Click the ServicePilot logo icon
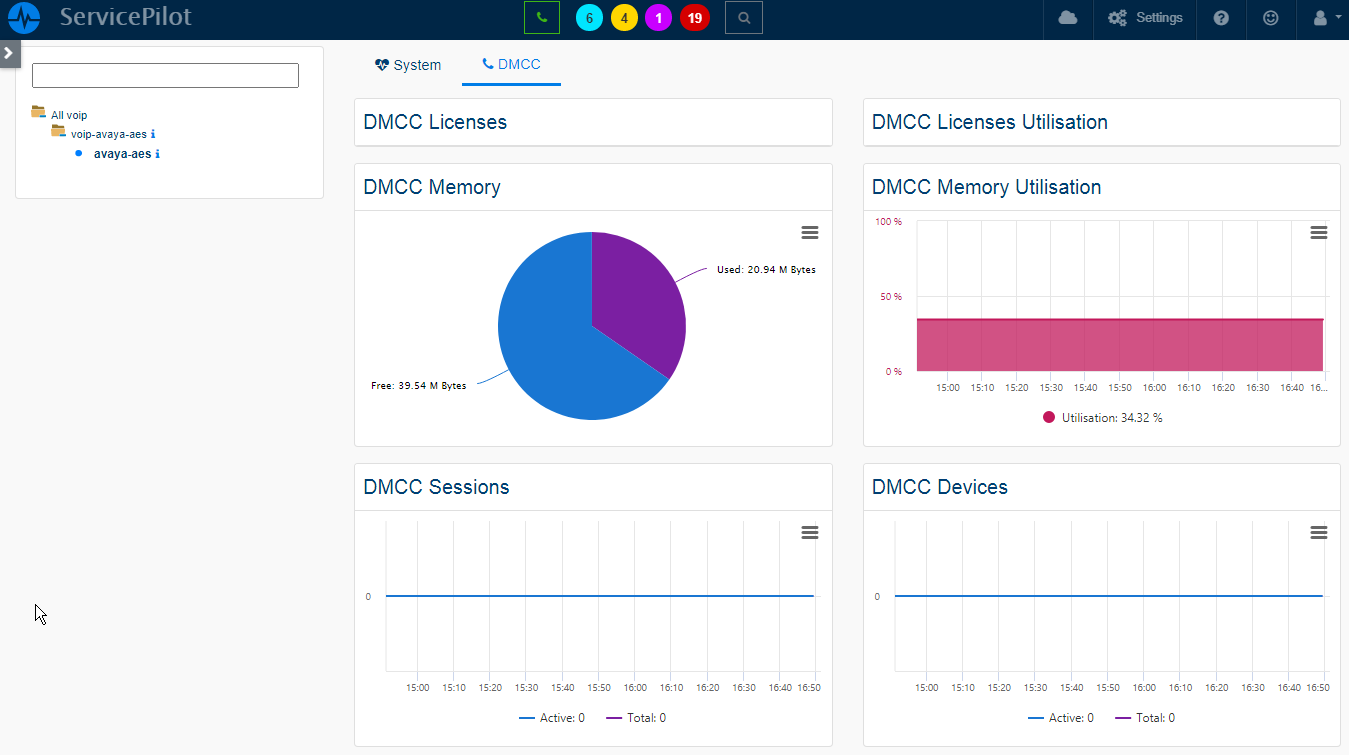 (x=24, y=18)
